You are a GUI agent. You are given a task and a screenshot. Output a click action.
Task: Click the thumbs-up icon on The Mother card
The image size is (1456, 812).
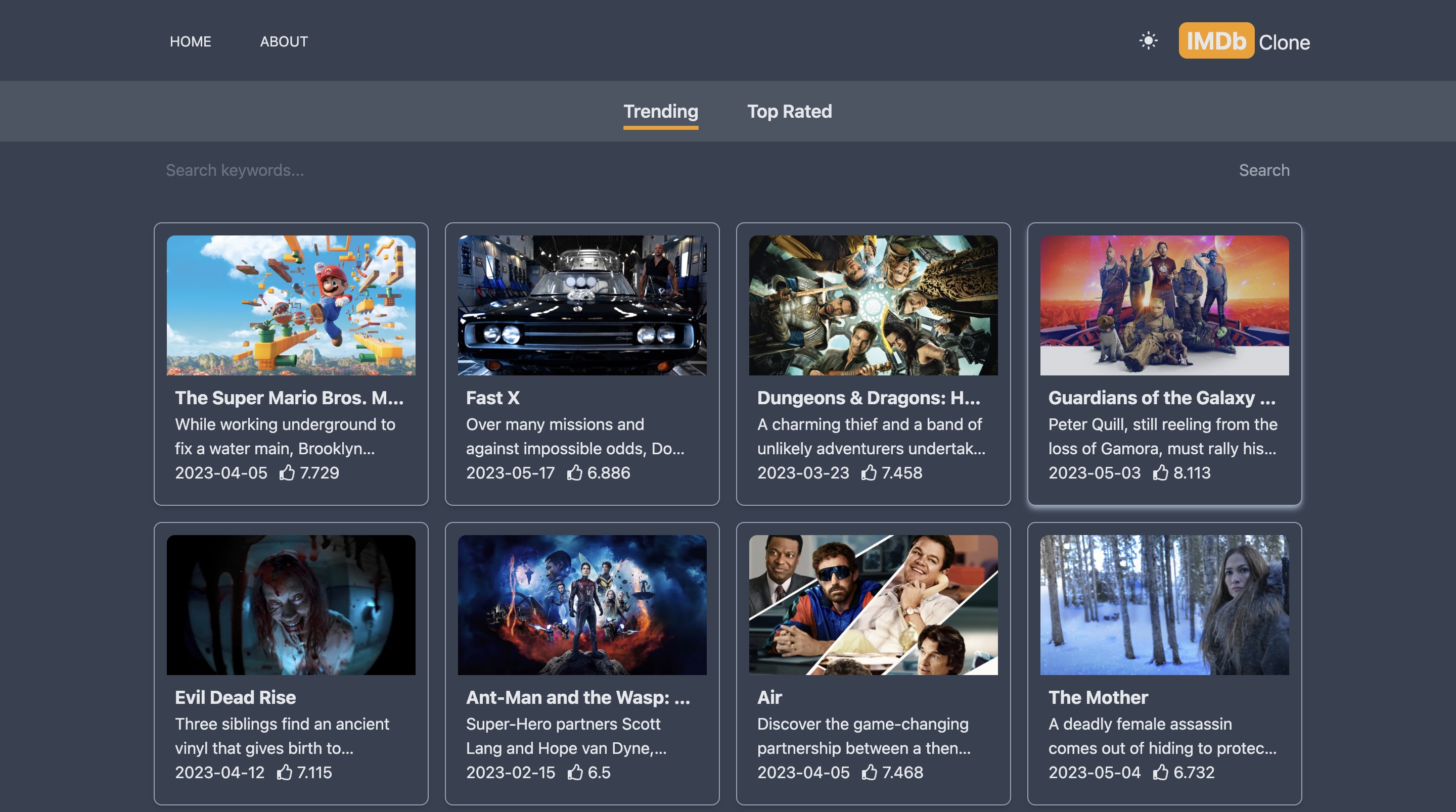pos(1161,772)
